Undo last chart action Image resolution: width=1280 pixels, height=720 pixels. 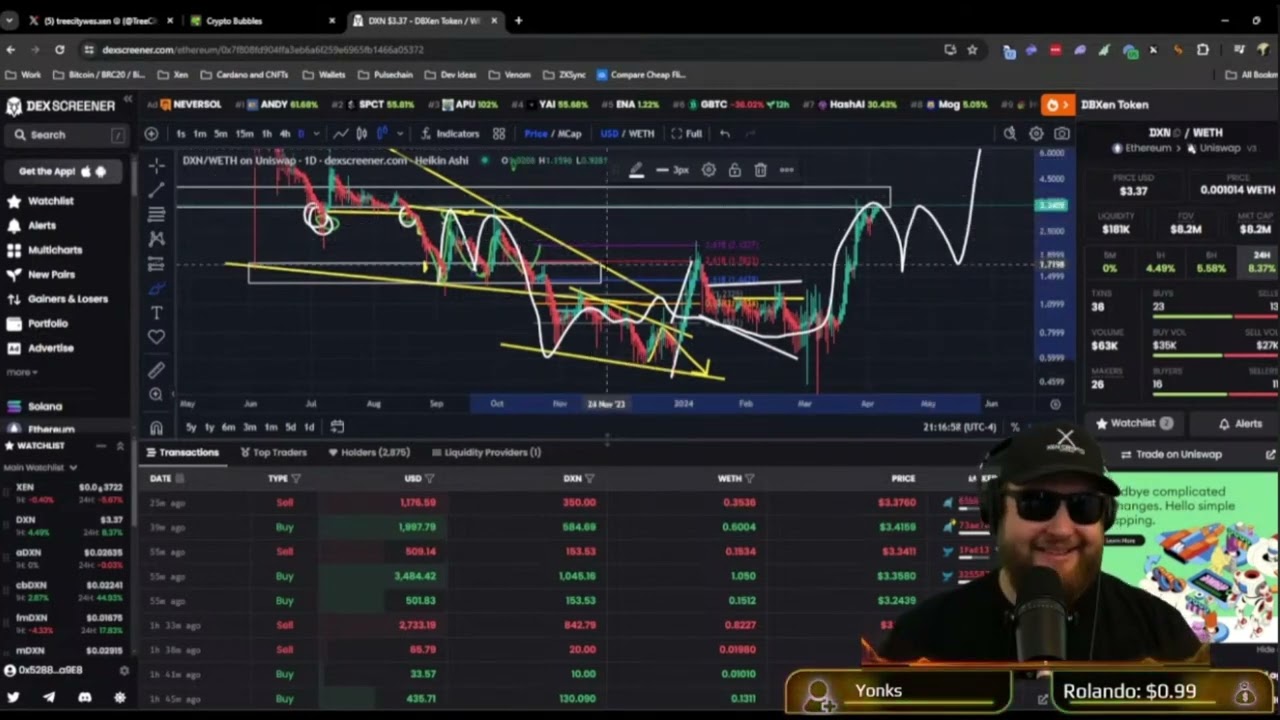[724, 133]
